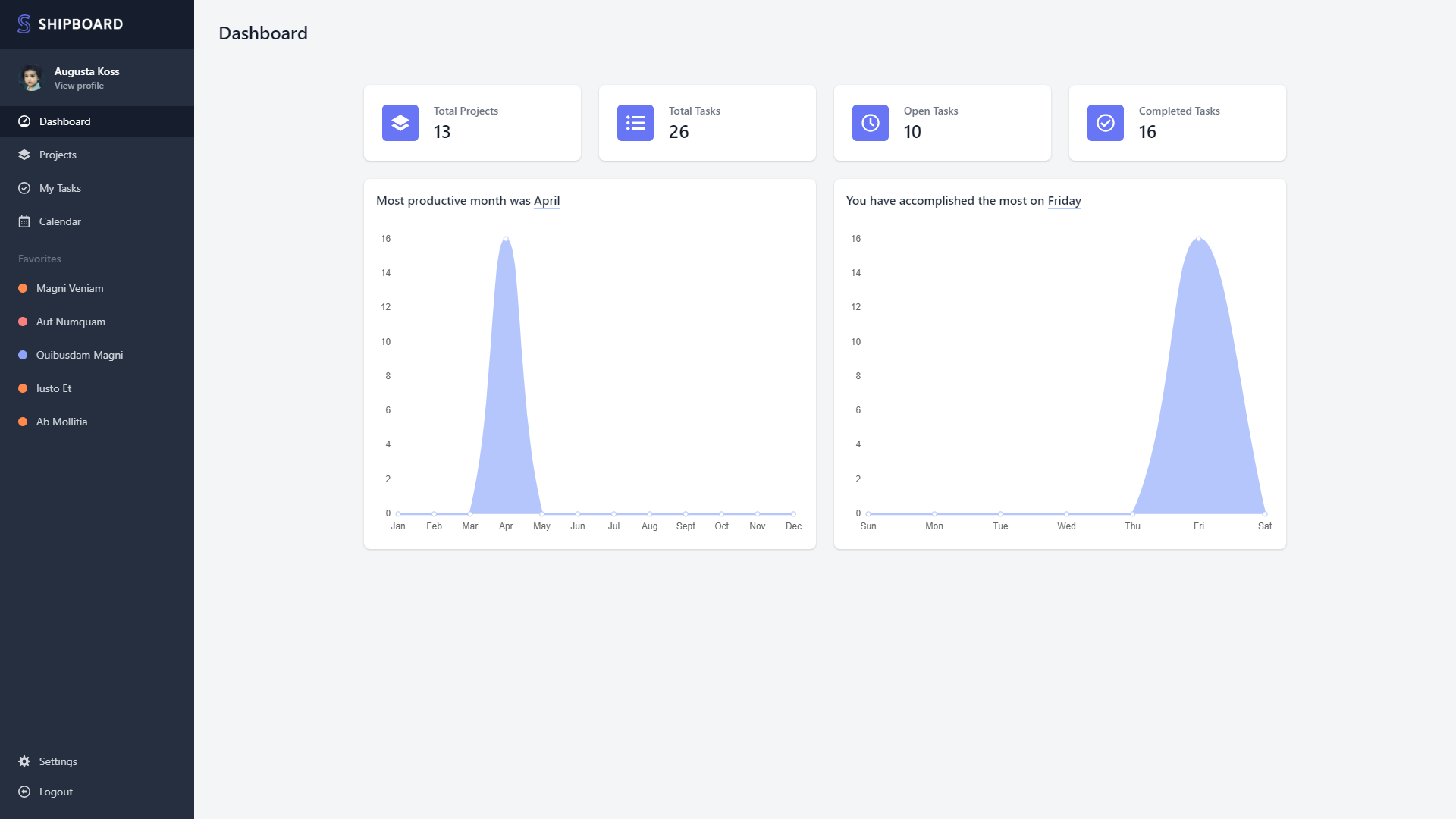Select the Settings gear icon
Viewport: 1456px width, 819px height.
click(24, 761)
